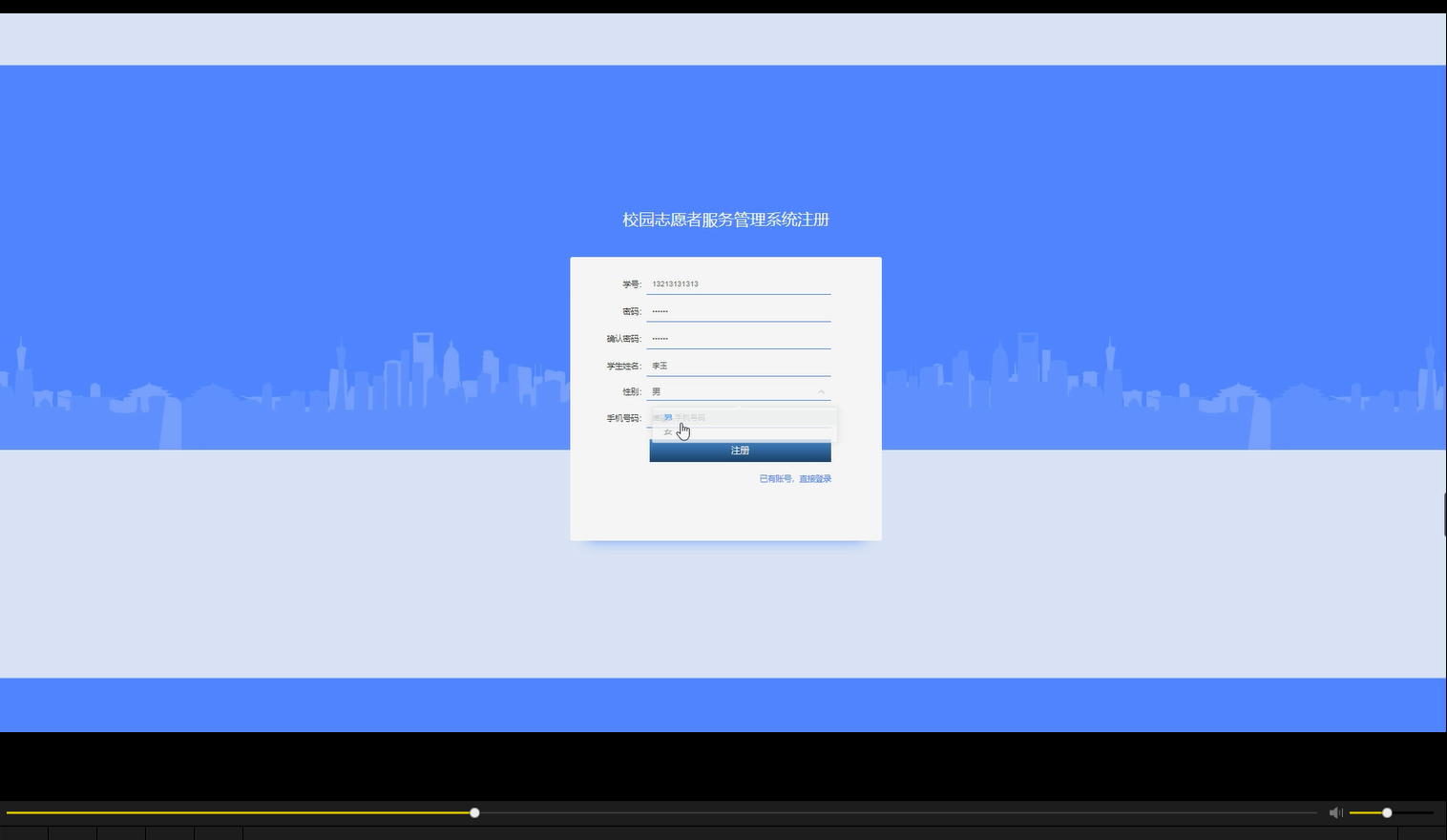
Task: Click the video progress bar handle
Action: 474,812
